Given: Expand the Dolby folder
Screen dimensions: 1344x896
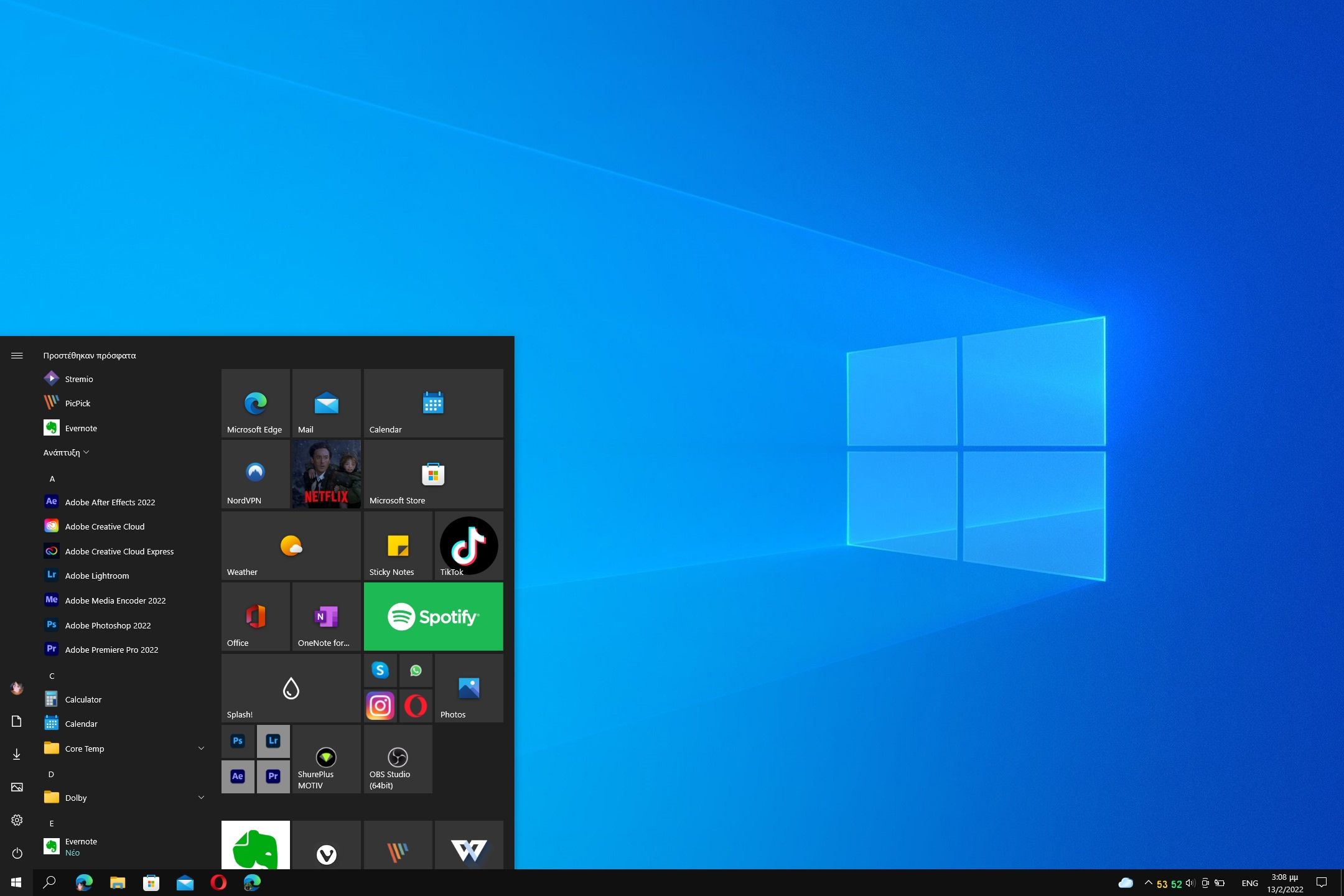Looking at the screenshot, I should pos(201,797).
